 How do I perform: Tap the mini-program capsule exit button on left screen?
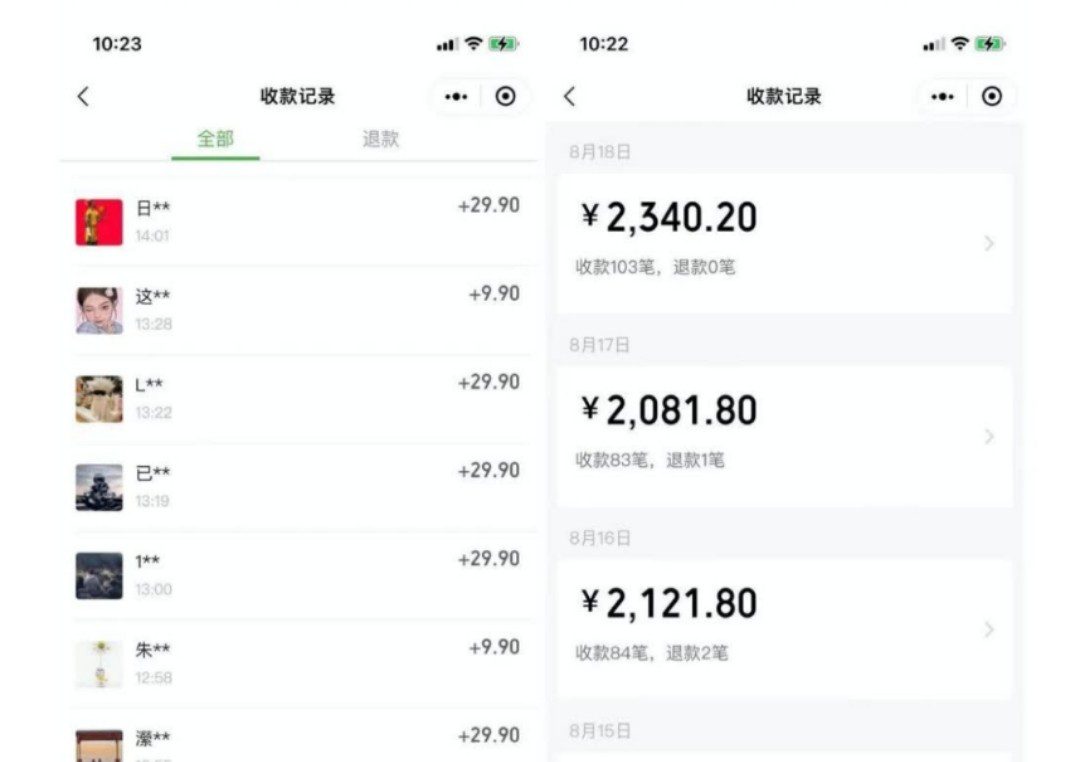point(506,96)
